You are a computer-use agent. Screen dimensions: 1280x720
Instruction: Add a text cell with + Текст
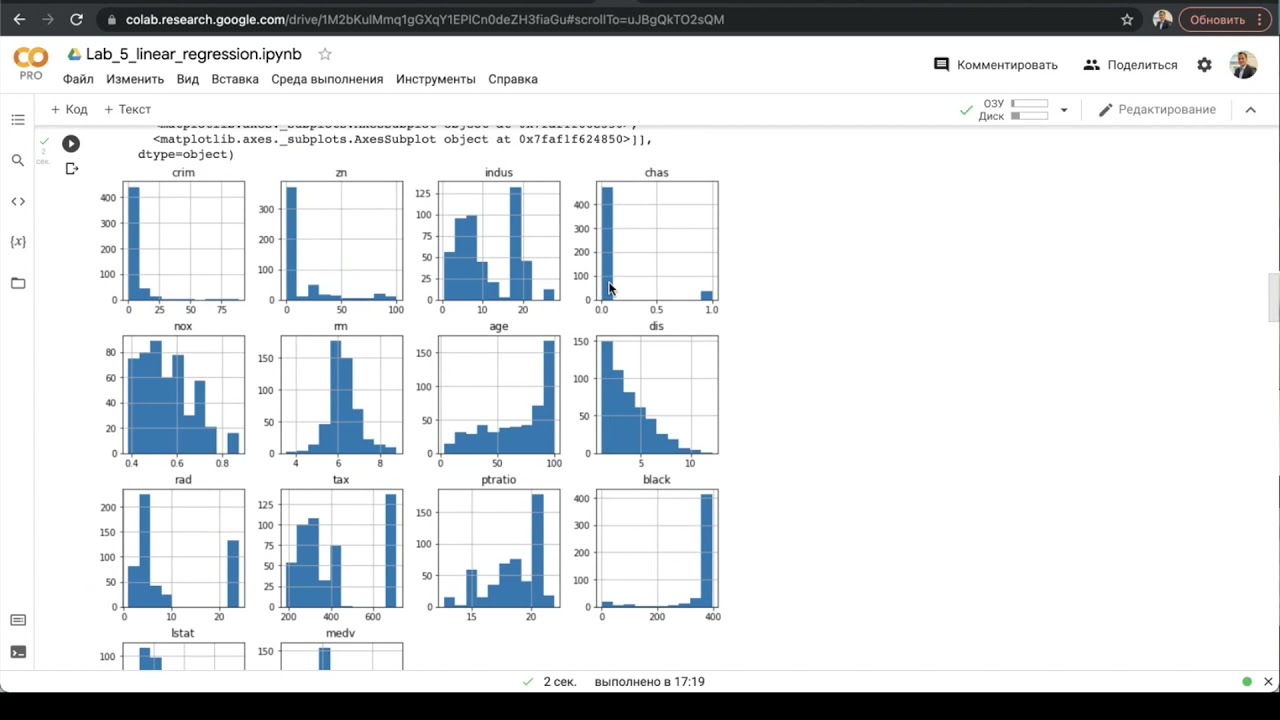point(127,109)
